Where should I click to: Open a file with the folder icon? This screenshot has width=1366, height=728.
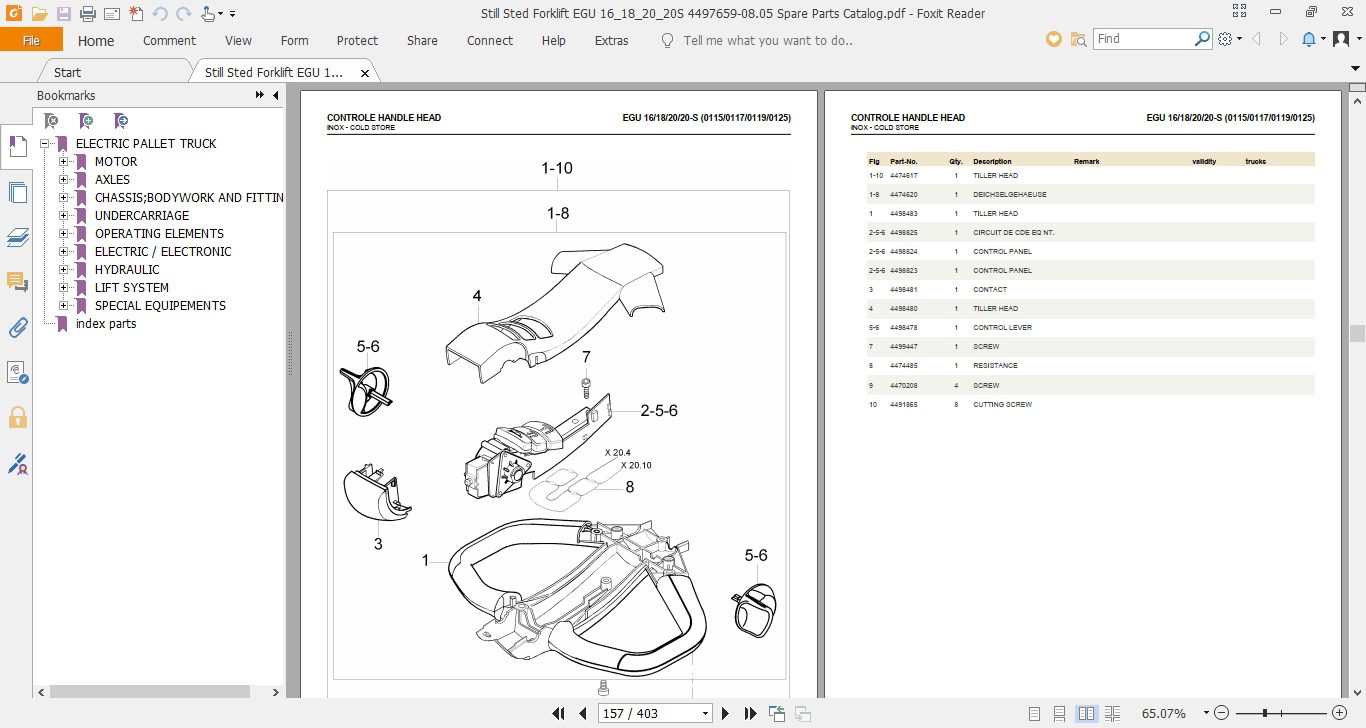click(x=39, y=14)
